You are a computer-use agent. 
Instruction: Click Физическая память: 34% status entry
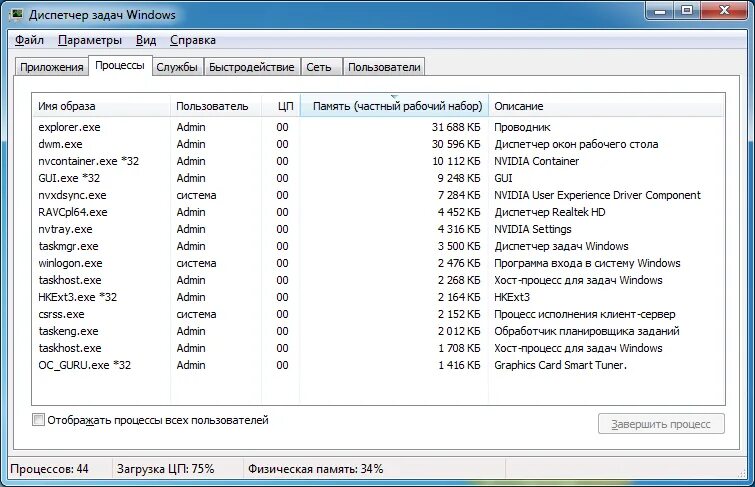coord(315,469)
